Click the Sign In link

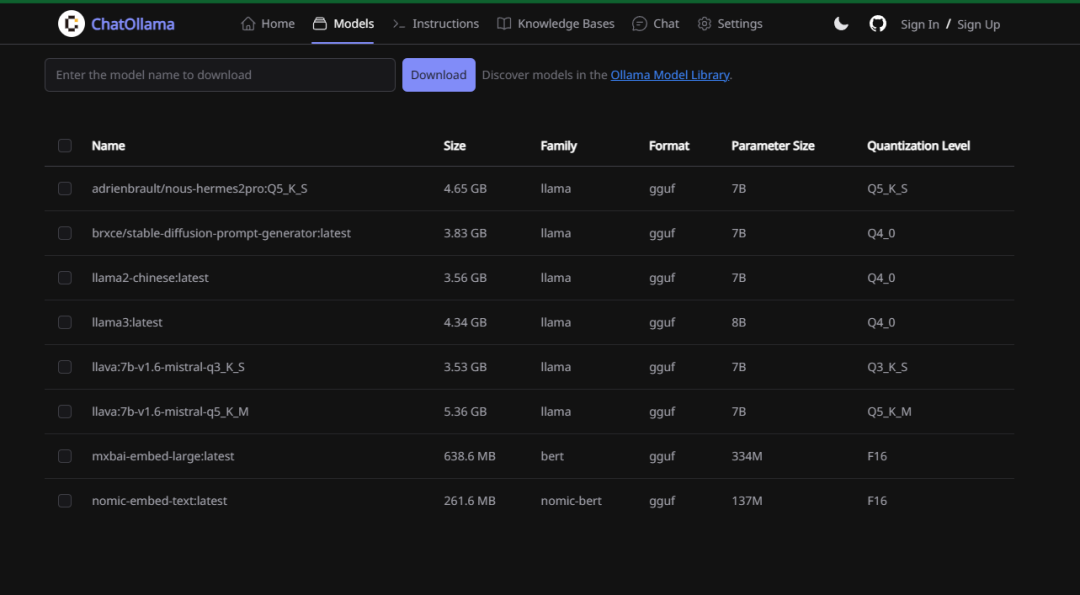click(x=920, y=25)
